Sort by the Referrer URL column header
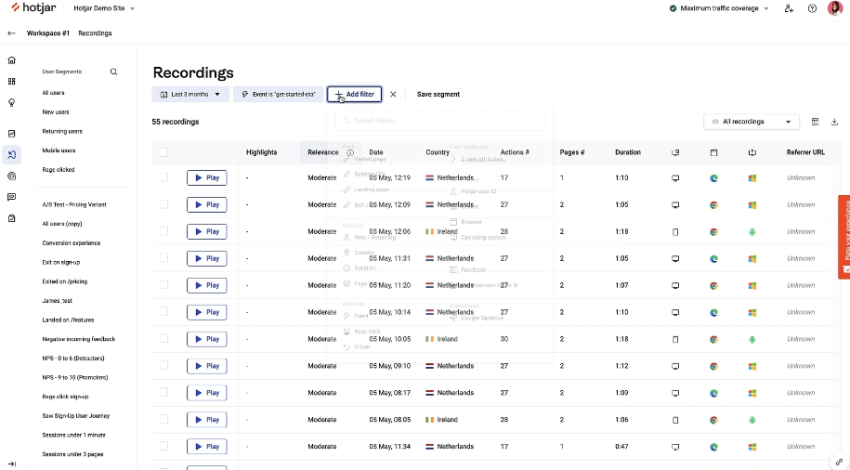Screen dimensions: 850x470 [x=806, y=152]
